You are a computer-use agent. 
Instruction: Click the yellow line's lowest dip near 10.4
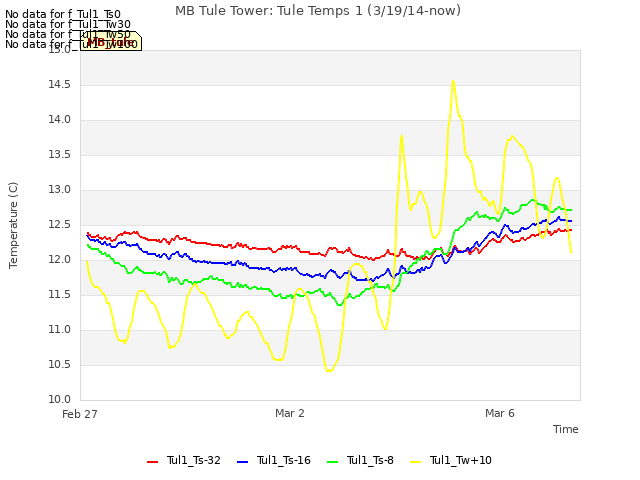point(329,370)
